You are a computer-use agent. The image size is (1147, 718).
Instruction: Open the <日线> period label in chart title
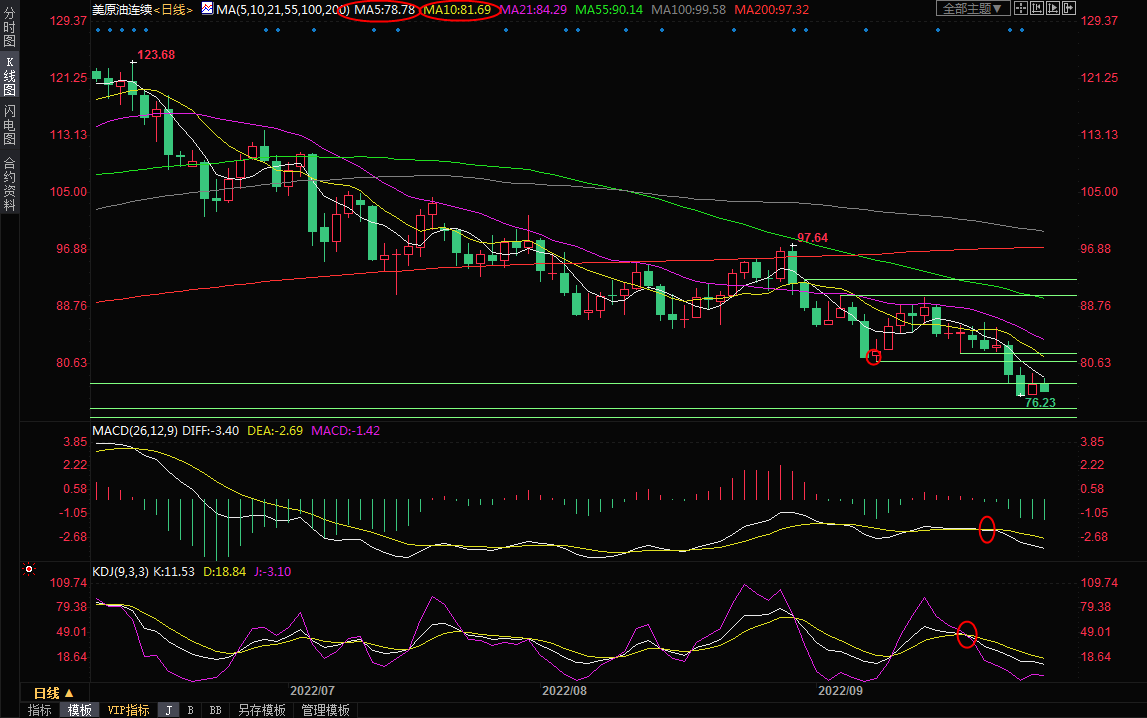click(172, 9)
